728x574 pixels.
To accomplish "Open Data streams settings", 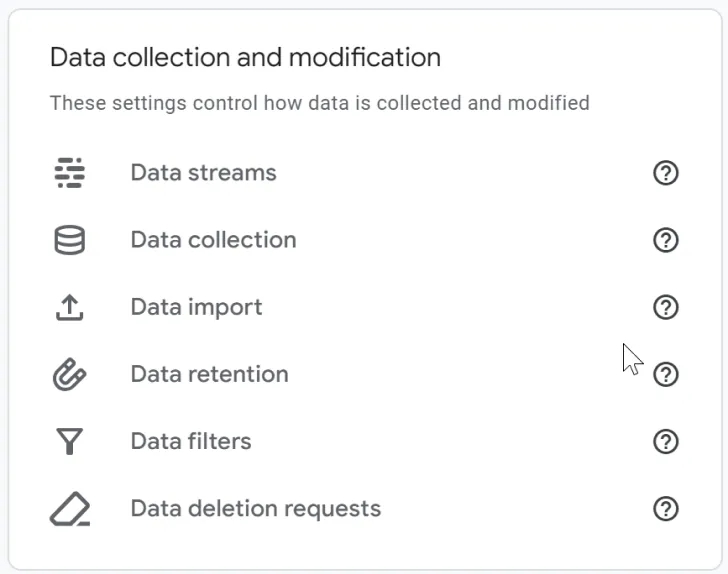I will point(203,173).
